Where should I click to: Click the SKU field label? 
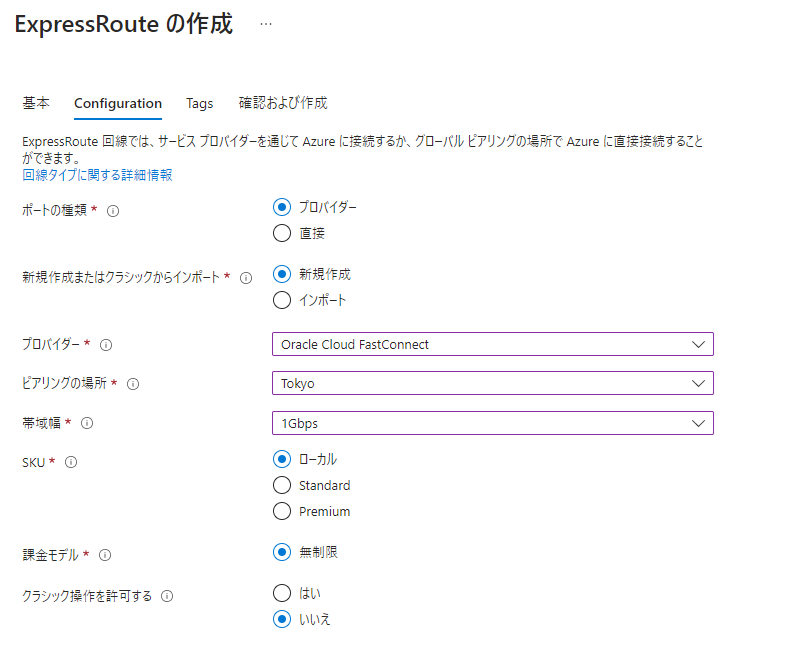point(34,462)
